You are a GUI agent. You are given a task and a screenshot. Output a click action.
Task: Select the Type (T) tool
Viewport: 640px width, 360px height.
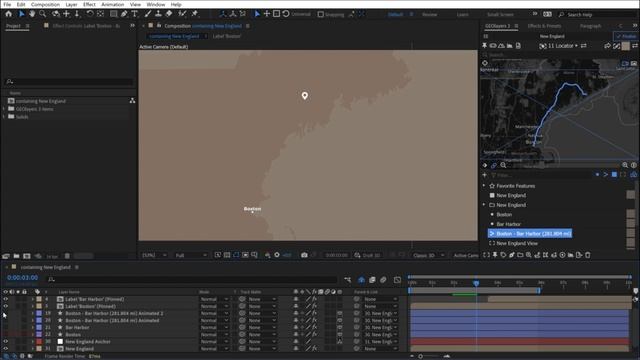134,14
